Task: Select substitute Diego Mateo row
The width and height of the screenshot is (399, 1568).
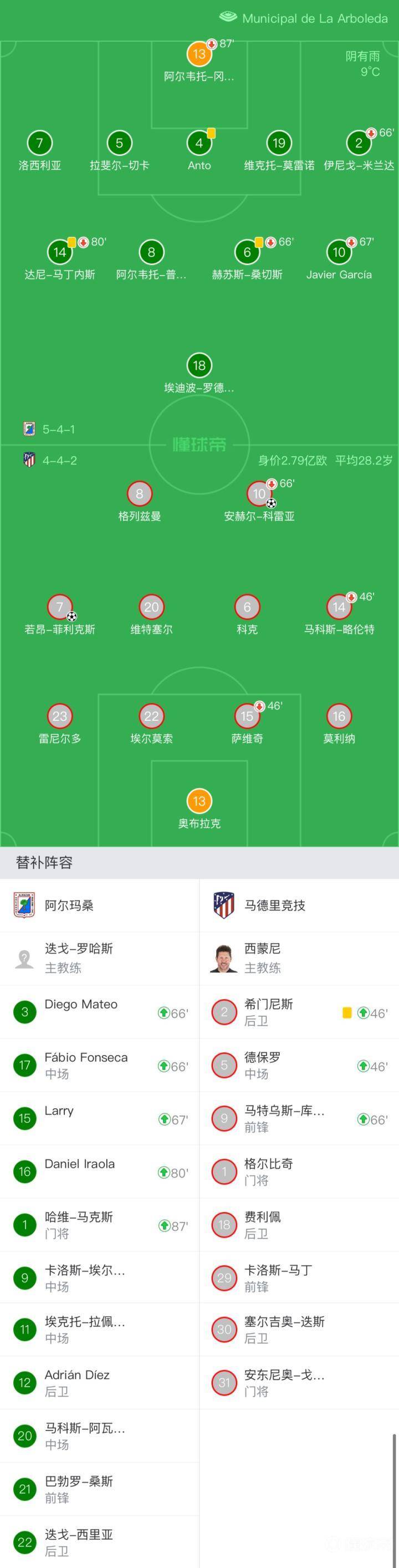Action: (100, 1012)
